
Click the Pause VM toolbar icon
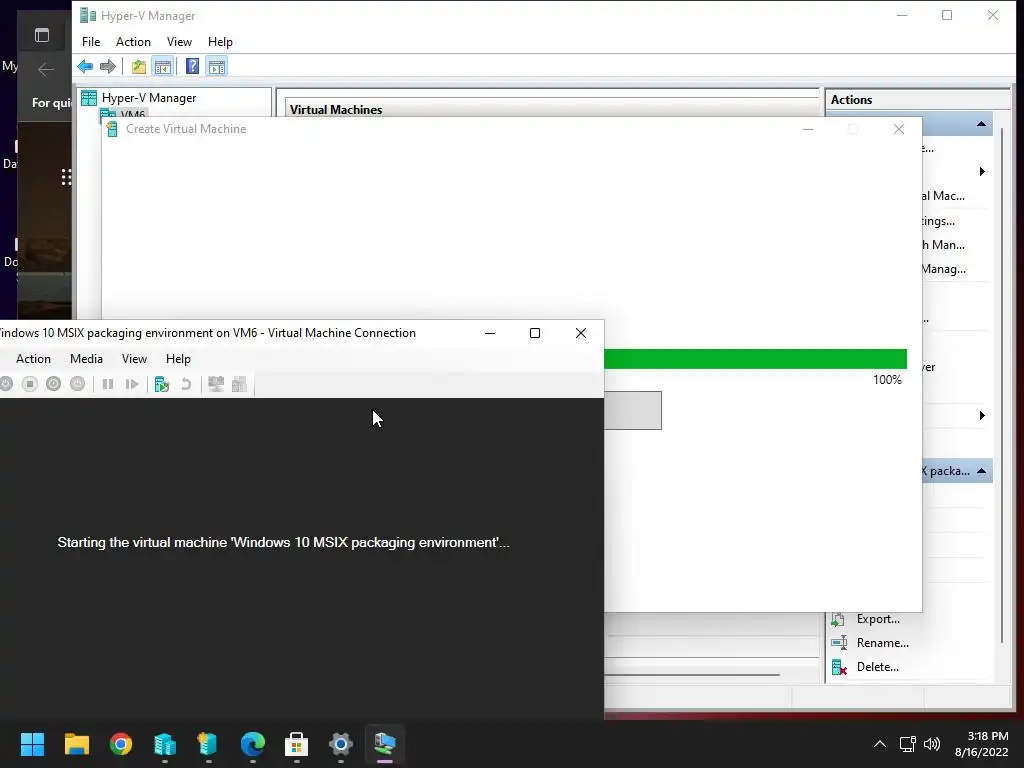pyautogui.click(x=108, y=384)
